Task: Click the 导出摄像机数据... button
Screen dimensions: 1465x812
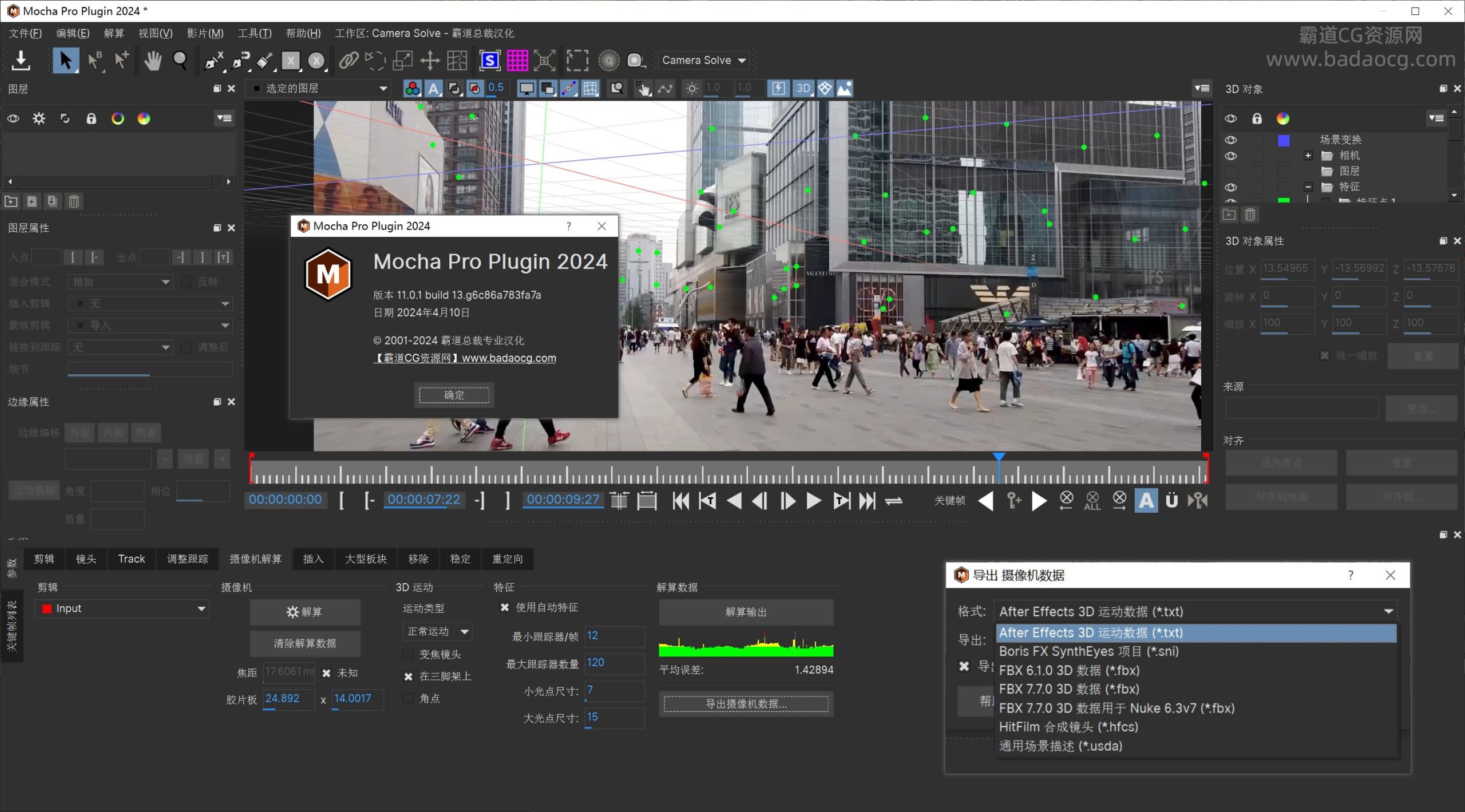Action: (746, 704)
